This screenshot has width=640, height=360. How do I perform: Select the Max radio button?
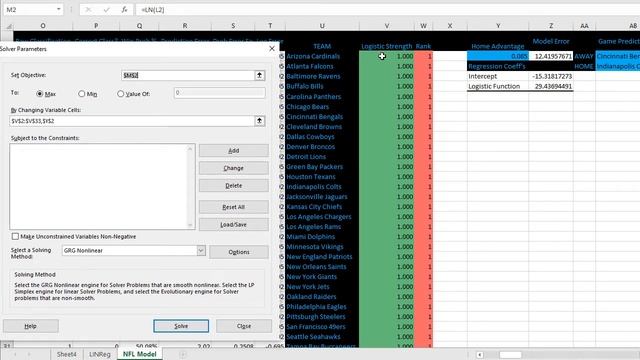tap(40, 94)
